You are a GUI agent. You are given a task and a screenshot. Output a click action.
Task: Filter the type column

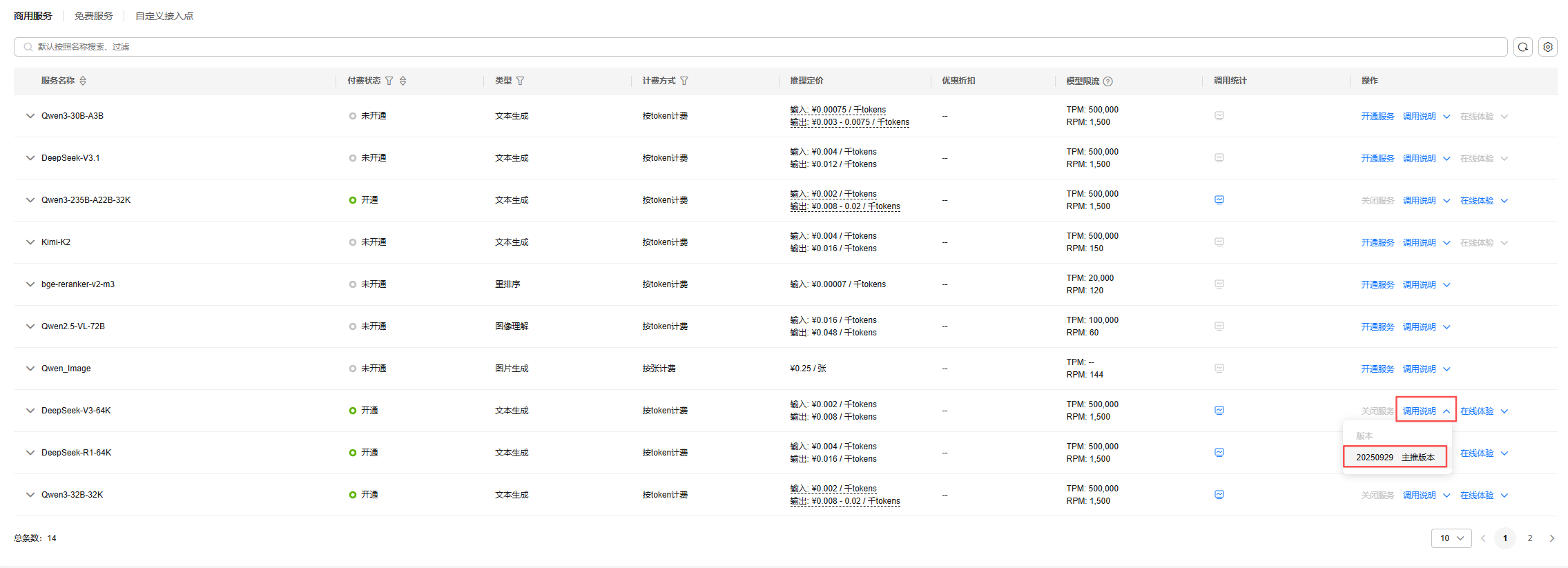click(x=520, y=81)
